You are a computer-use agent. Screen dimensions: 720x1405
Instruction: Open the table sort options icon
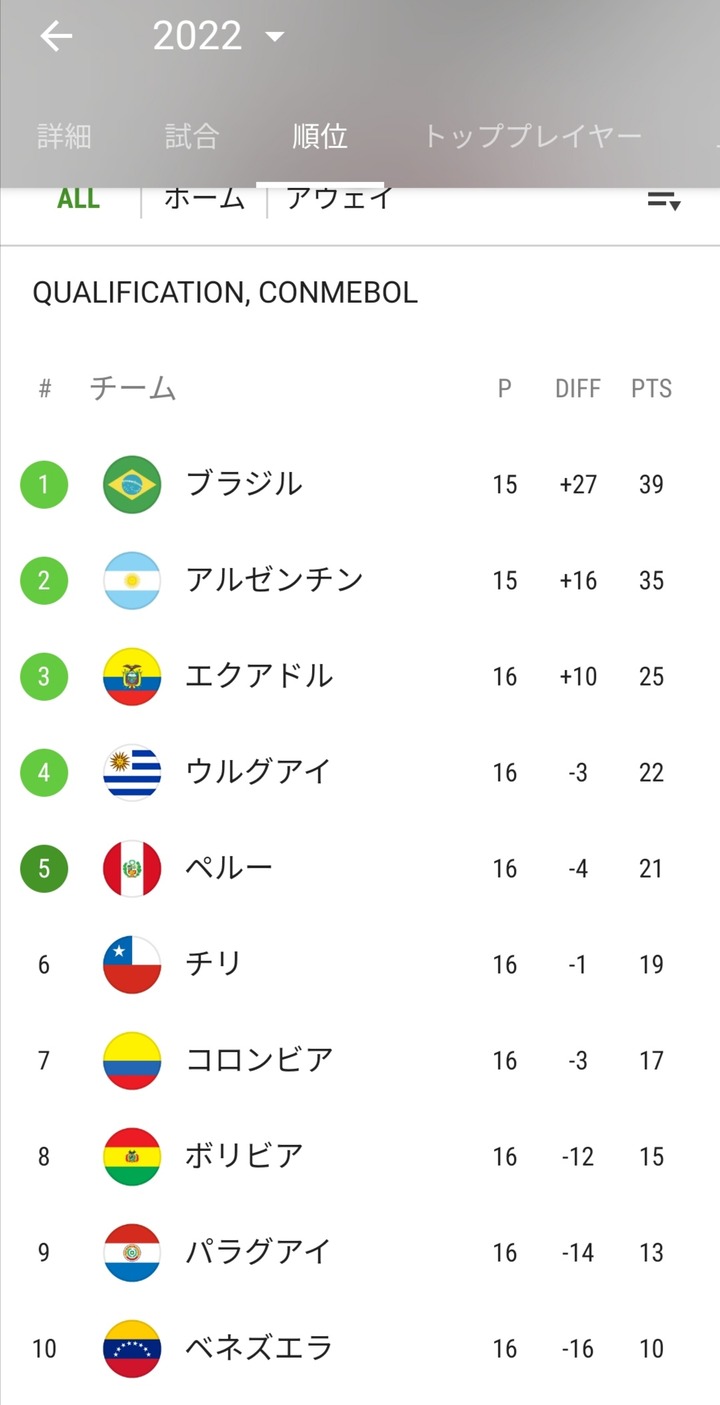(x=663, y=200)
